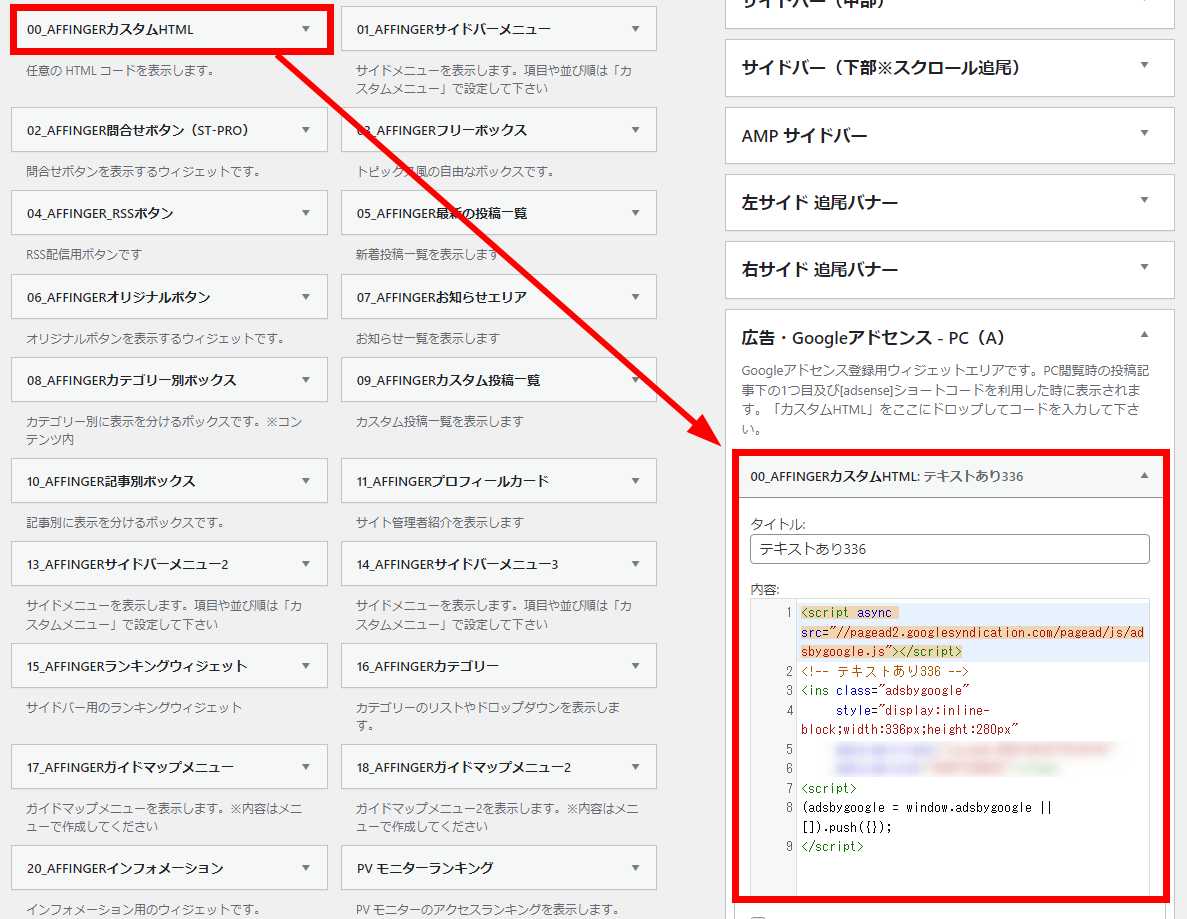Expand the 16_AFFINGERカテゴリー widget arrow

pos(635,665)
